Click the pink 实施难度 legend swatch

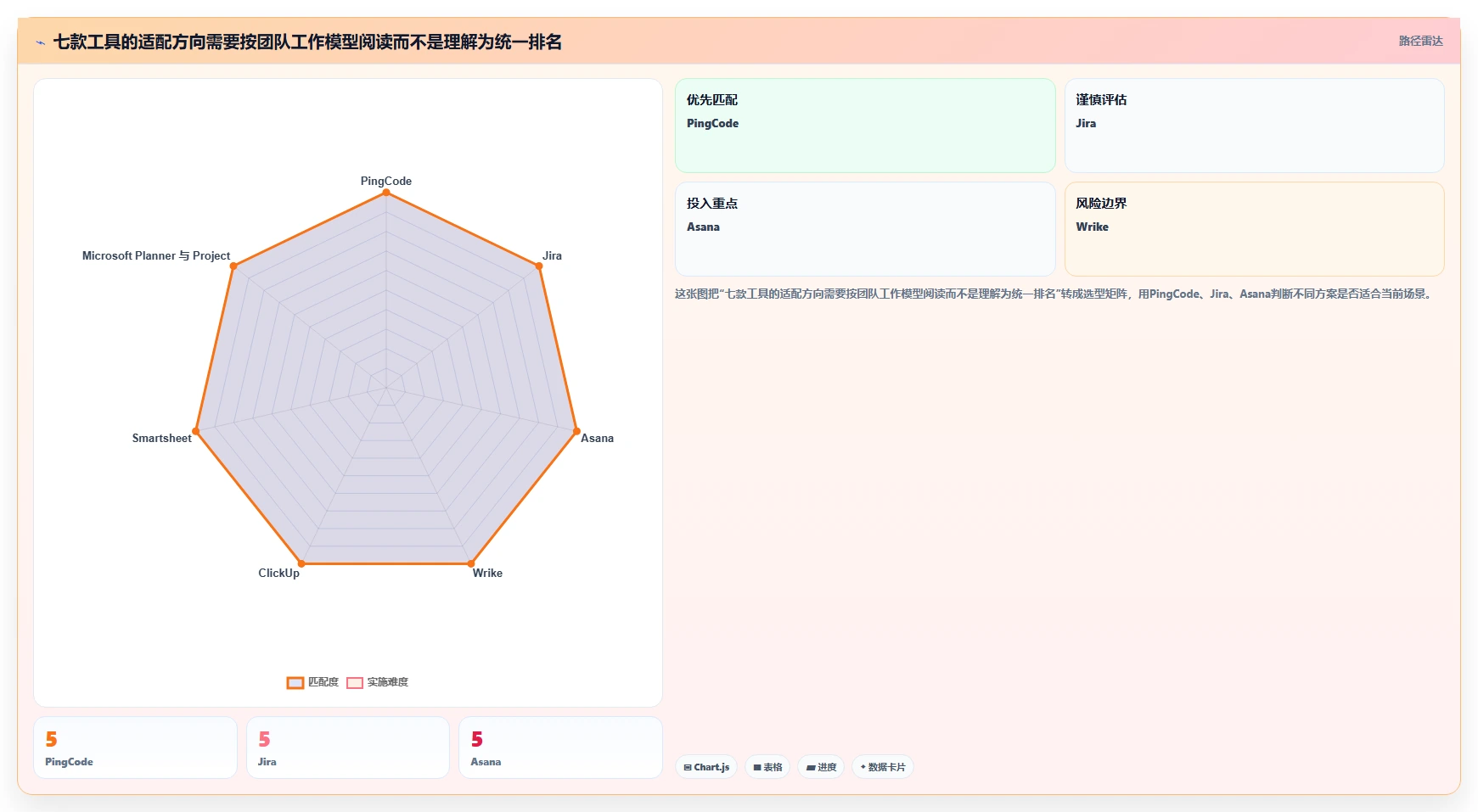coord(355,683)
